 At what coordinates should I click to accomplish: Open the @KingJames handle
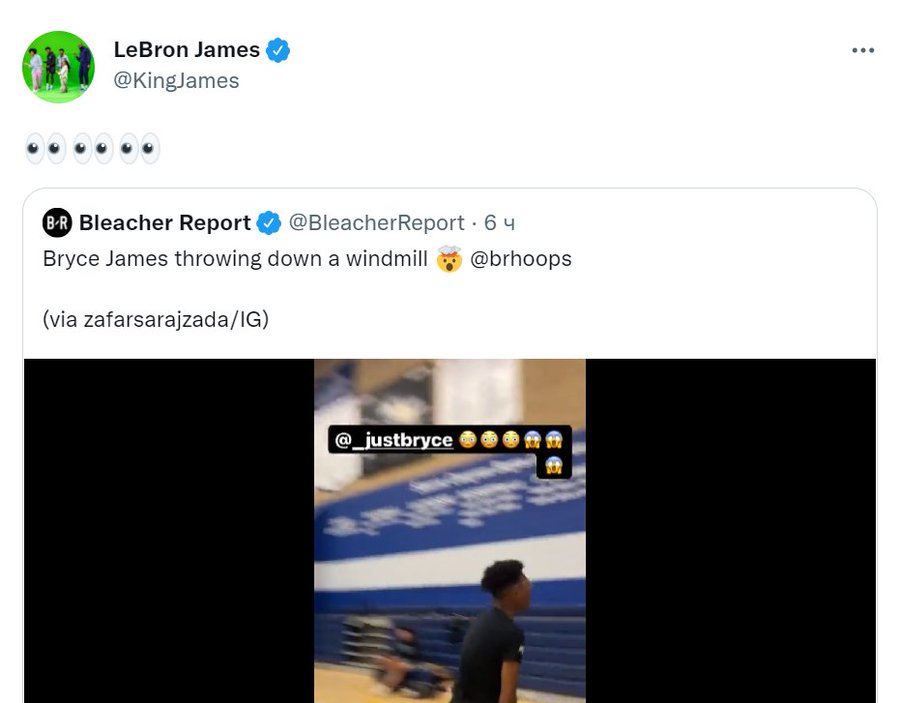(x=176, y=81)
